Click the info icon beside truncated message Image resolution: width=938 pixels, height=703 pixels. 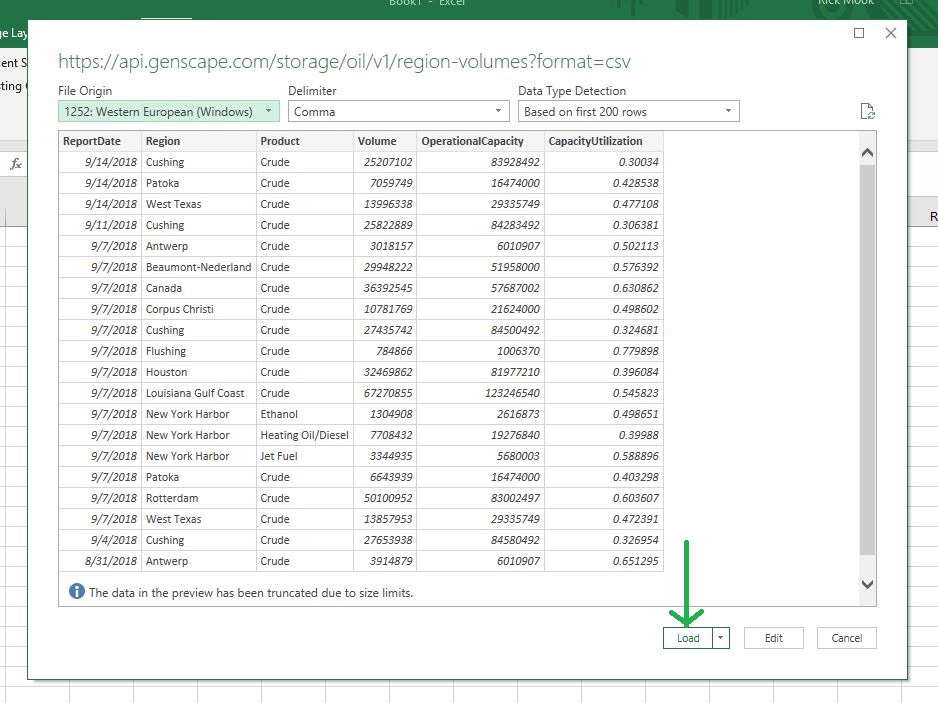pyautogui.click(x=77, y=592)
